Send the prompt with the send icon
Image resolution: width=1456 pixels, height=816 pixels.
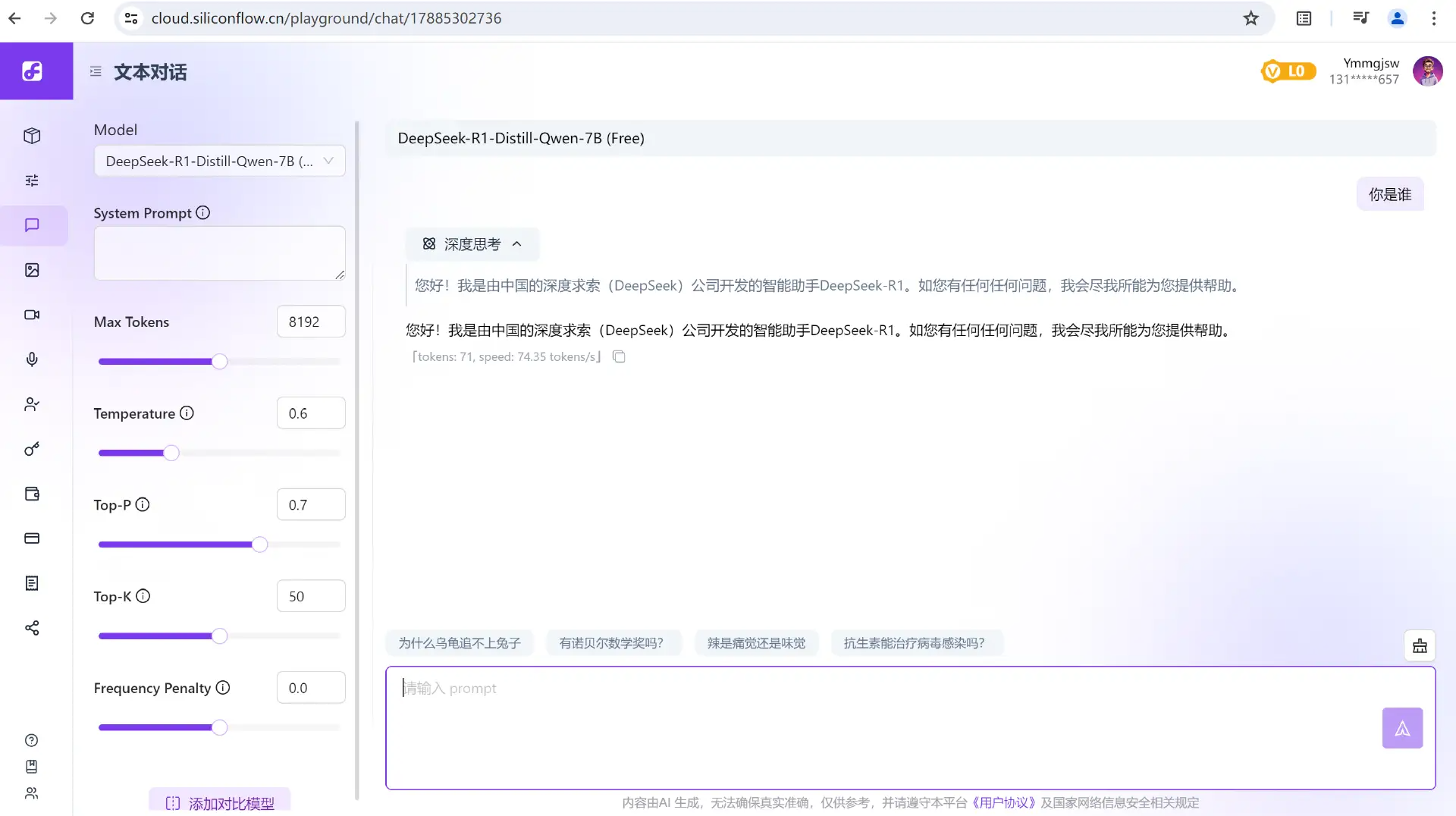tap(1402, 728)
